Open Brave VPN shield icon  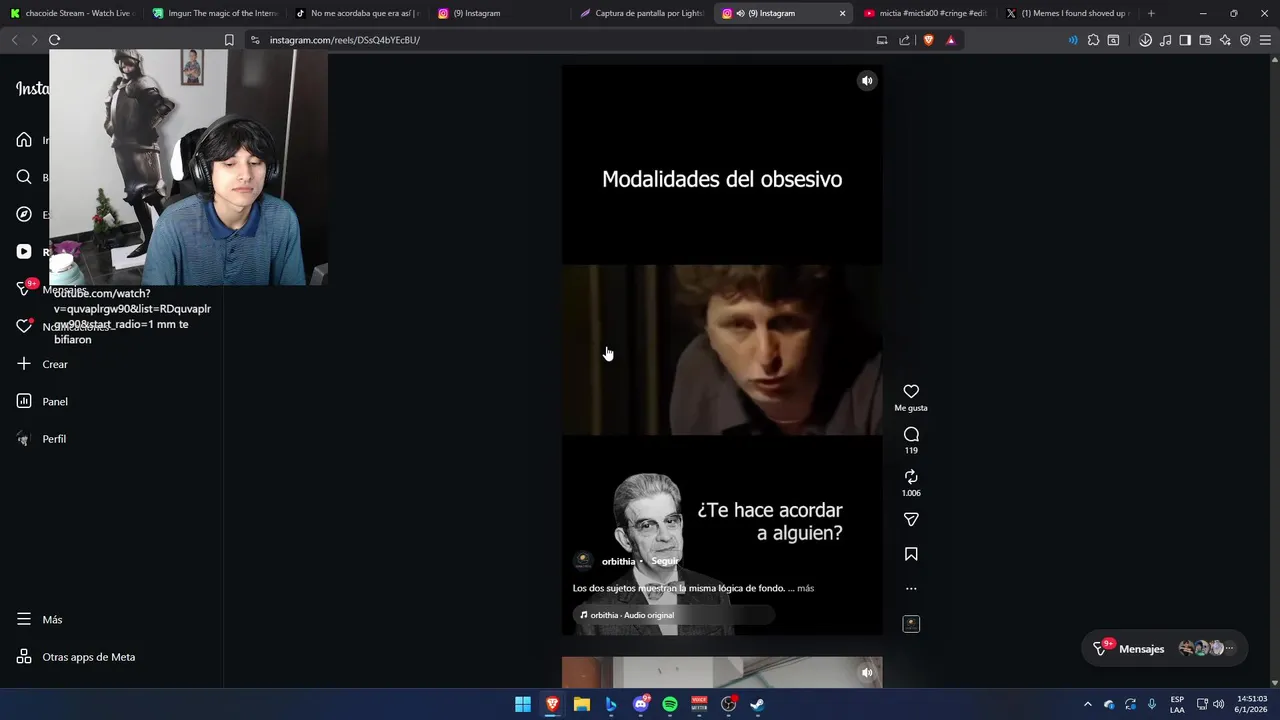(1245, 40)
